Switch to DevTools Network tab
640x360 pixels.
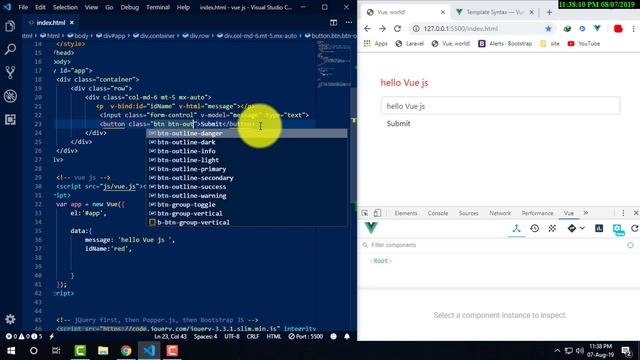coord(500,213)
